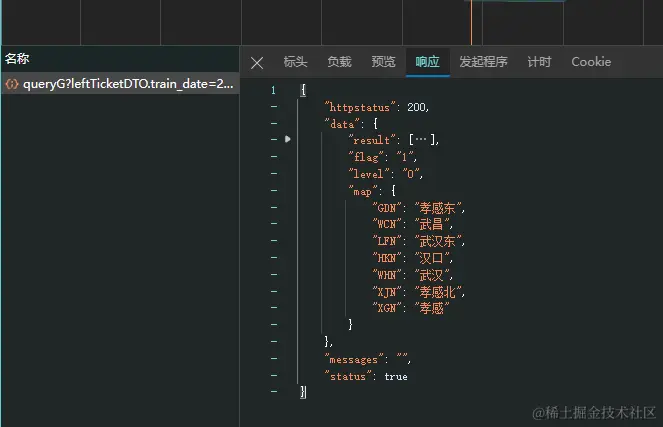Click the "data" key line
663x427 pixels.
[351, 124]
